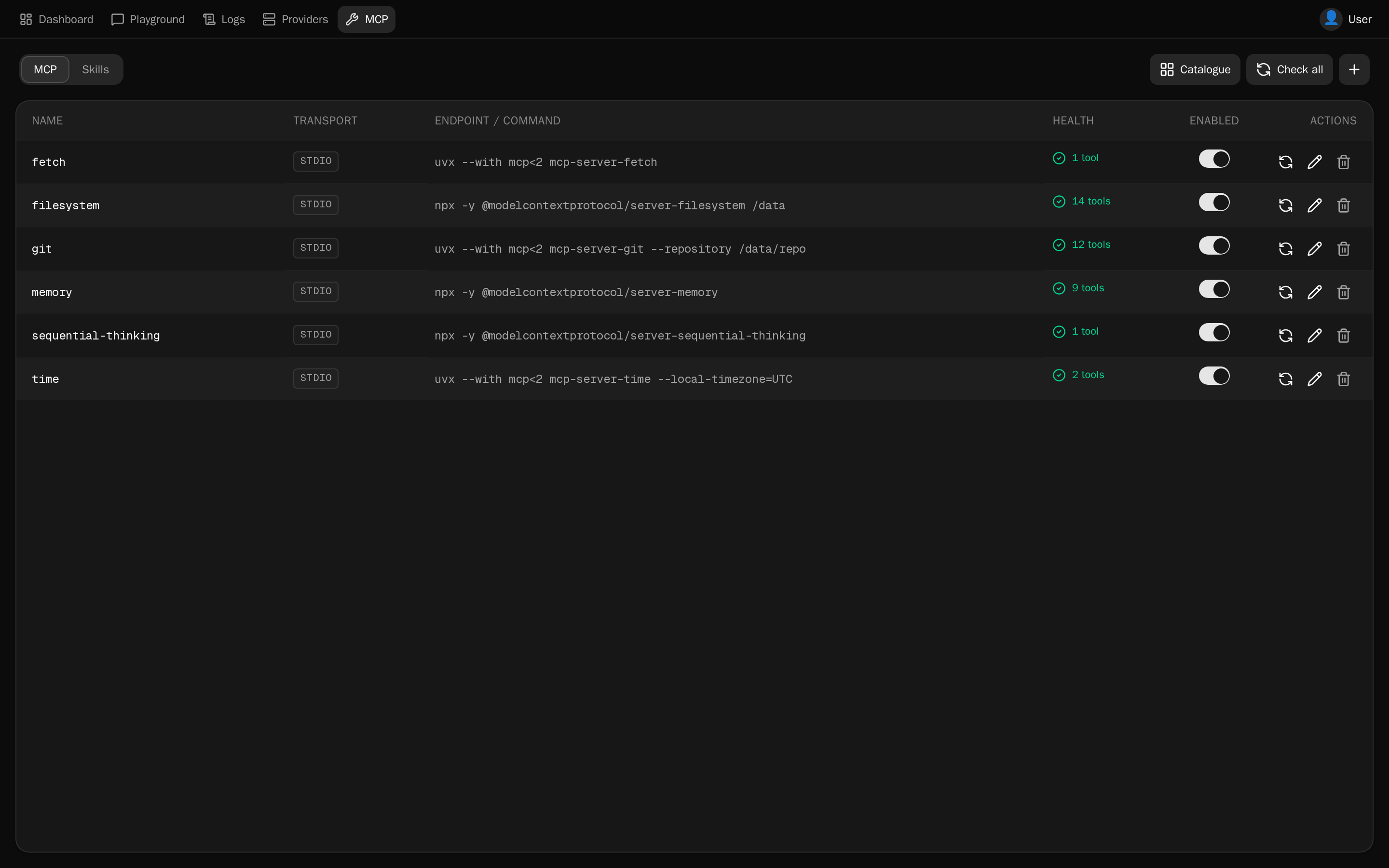Click the fetch row '1 tool' status
Image resolution: width=1389 pixels, height=868 pixels.
(1076, 158)
